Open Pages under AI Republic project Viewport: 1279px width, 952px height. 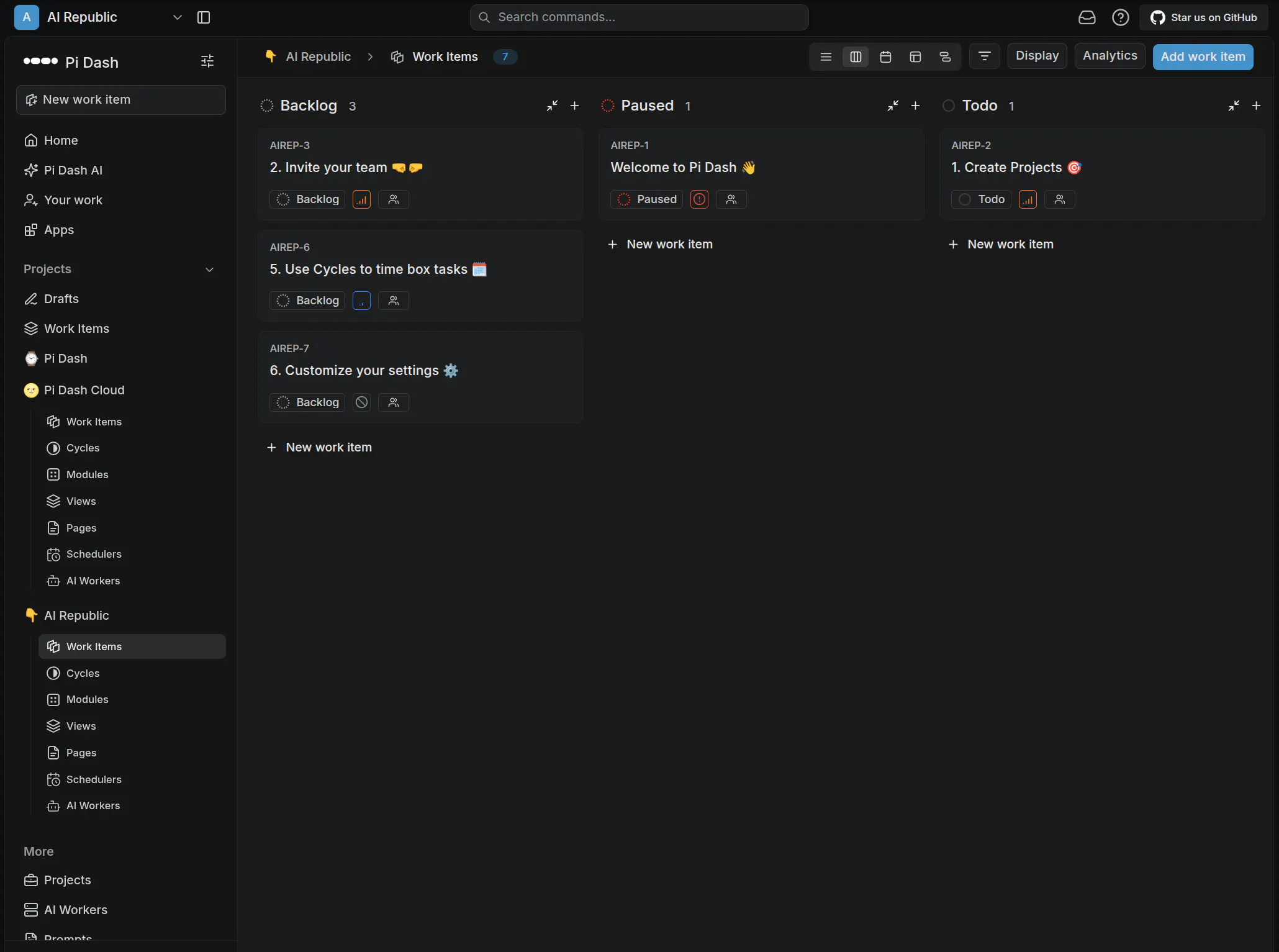tap(132, 753)
